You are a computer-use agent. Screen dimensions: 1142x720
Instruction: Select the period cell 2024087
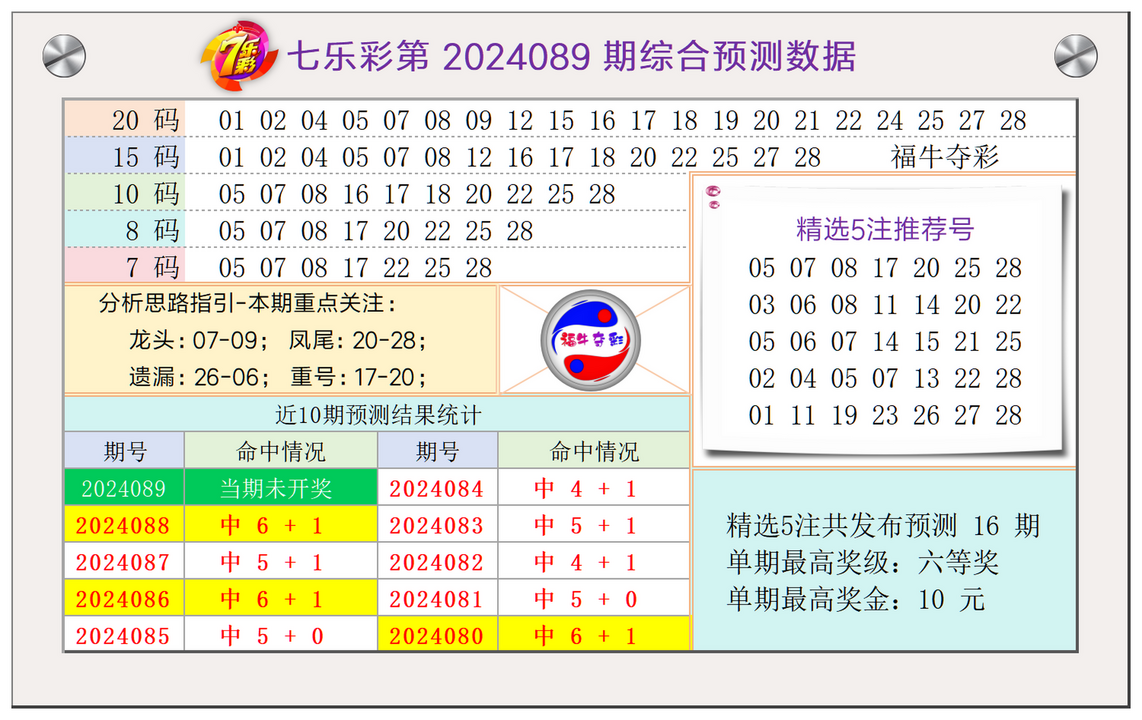click(125, 562)
